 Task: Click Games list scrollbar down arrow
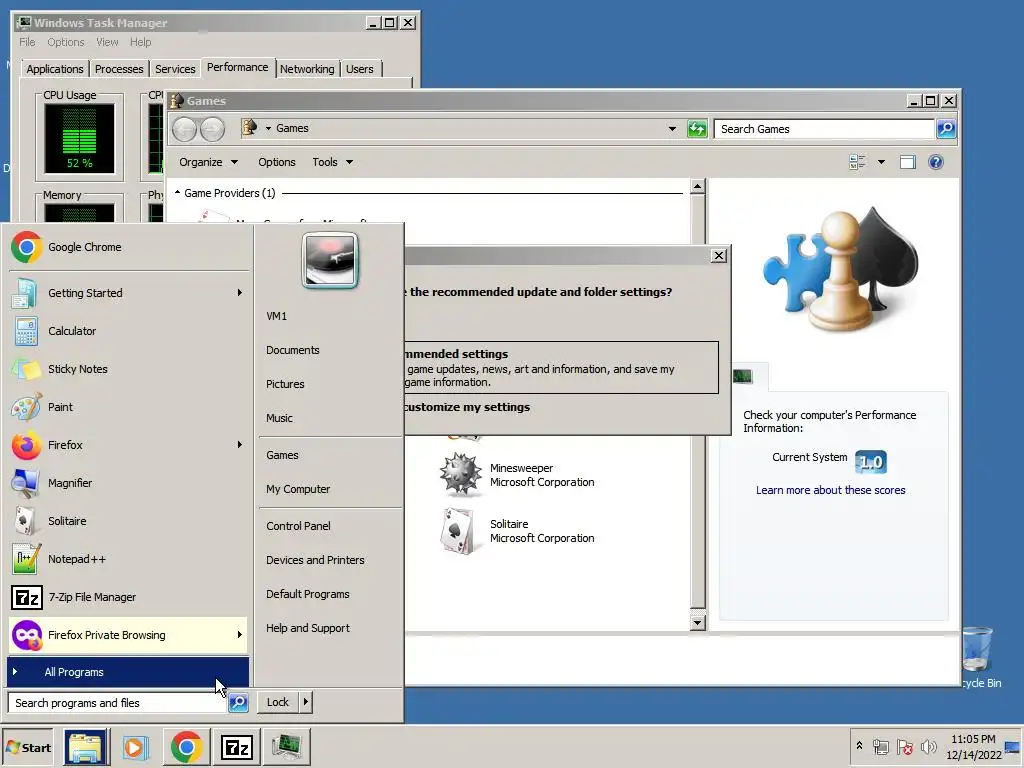[x=697, y=622]
